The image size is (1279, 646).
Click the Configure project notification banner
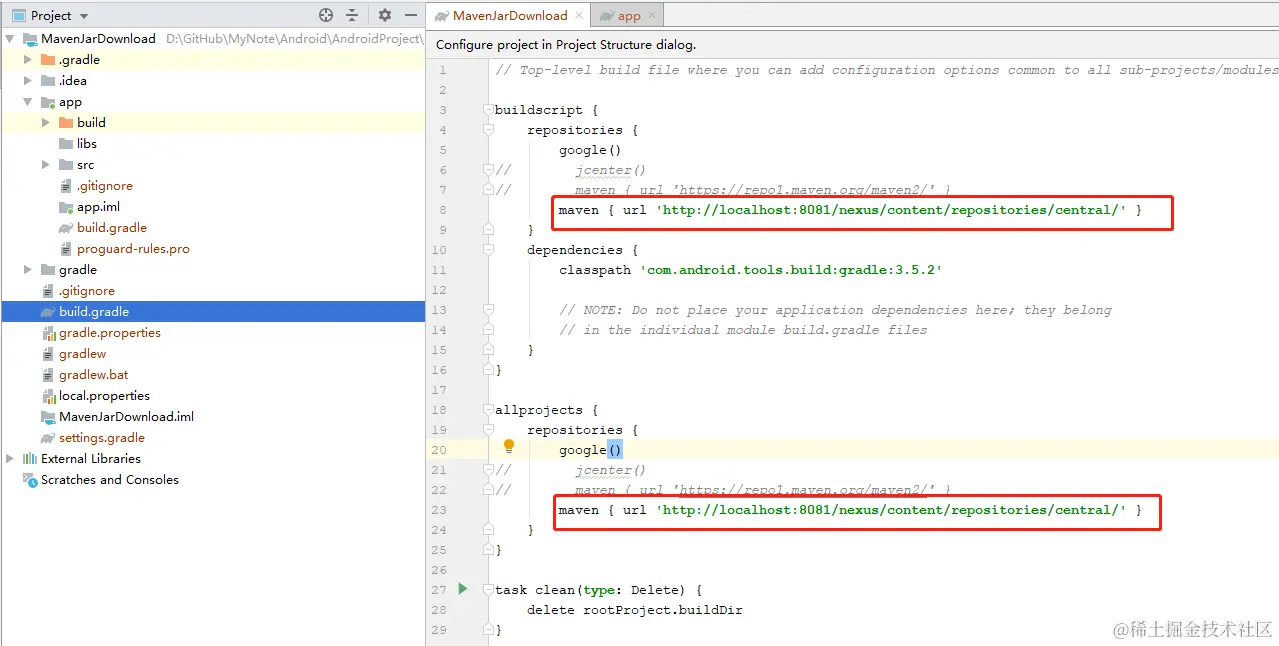pos(853,44)
